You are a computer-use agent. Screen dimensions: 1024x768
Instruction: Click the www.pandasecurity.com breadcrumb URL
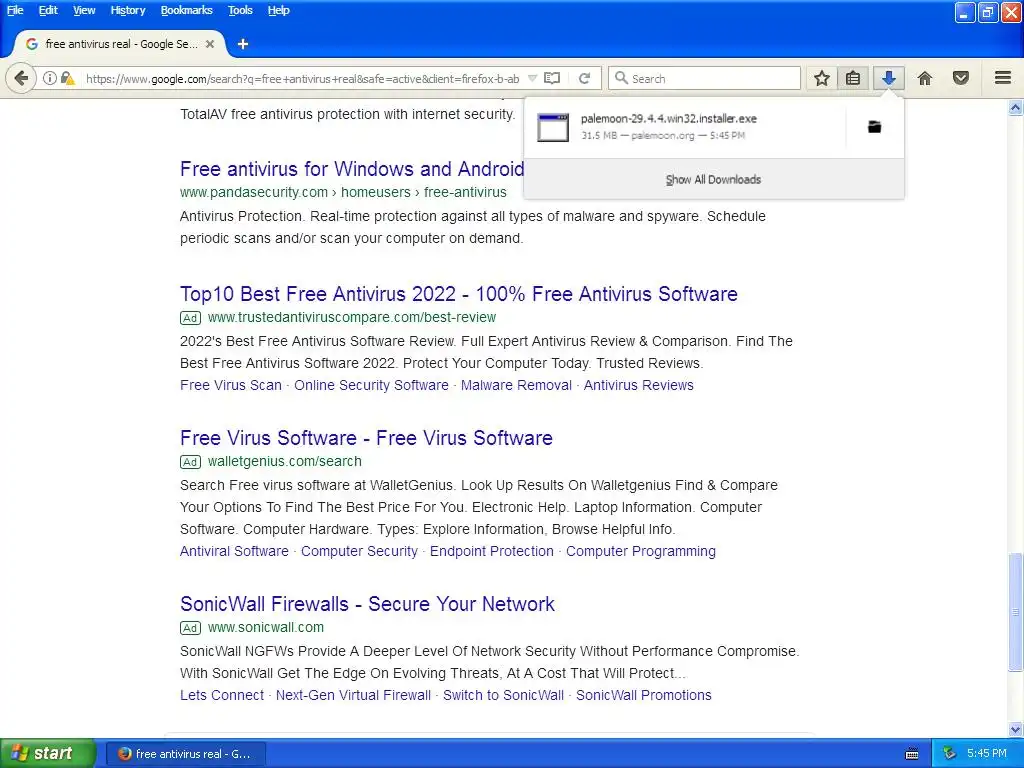point(343,192)
